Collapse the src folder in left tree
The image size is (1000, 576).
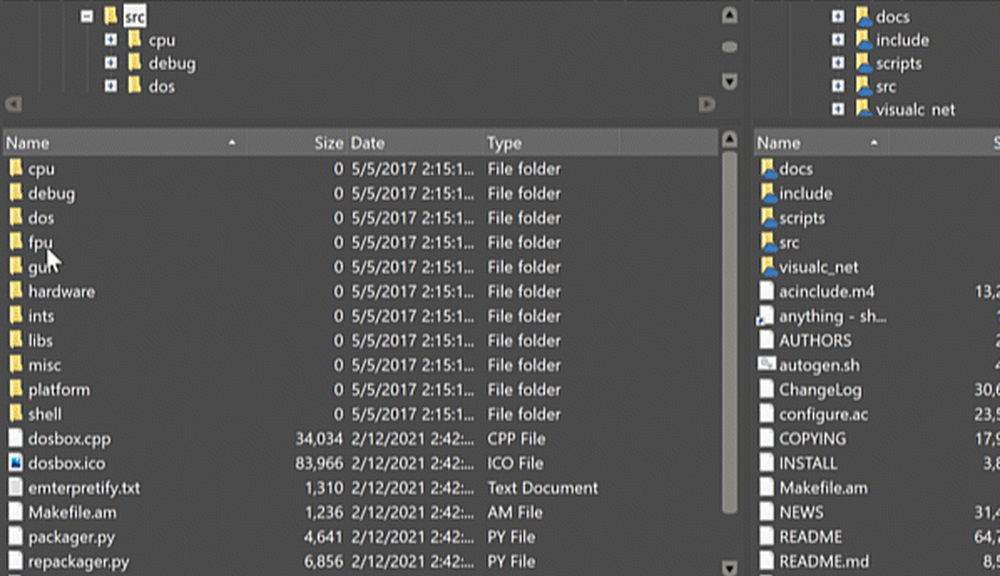tap(87, 16)
